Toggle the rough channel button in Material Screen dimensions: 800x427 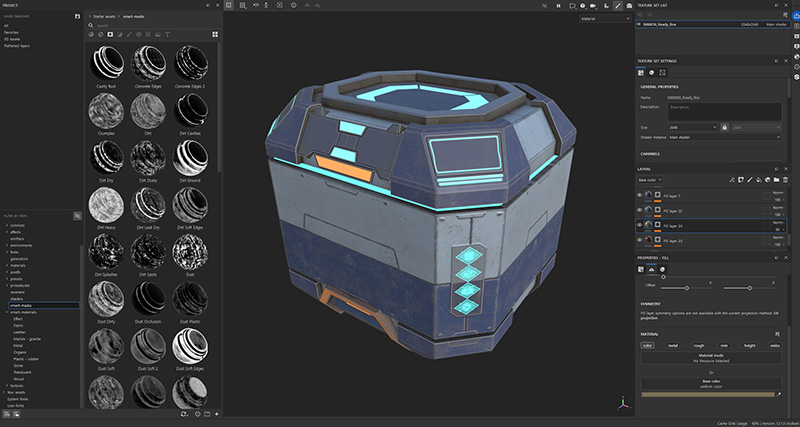(698, 345)
